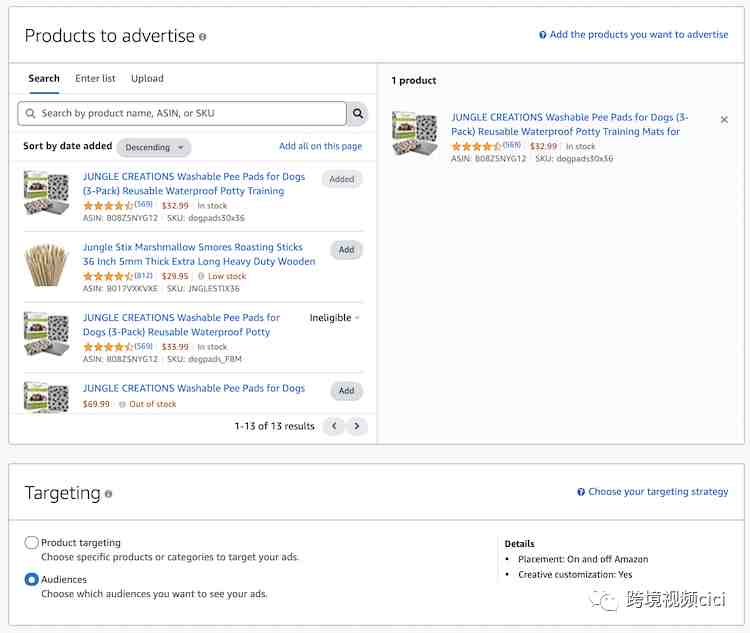This screenshot has width=750, height=633.
Task: Remove selected Jungle Creations product with X
Action: click(724, 120)
